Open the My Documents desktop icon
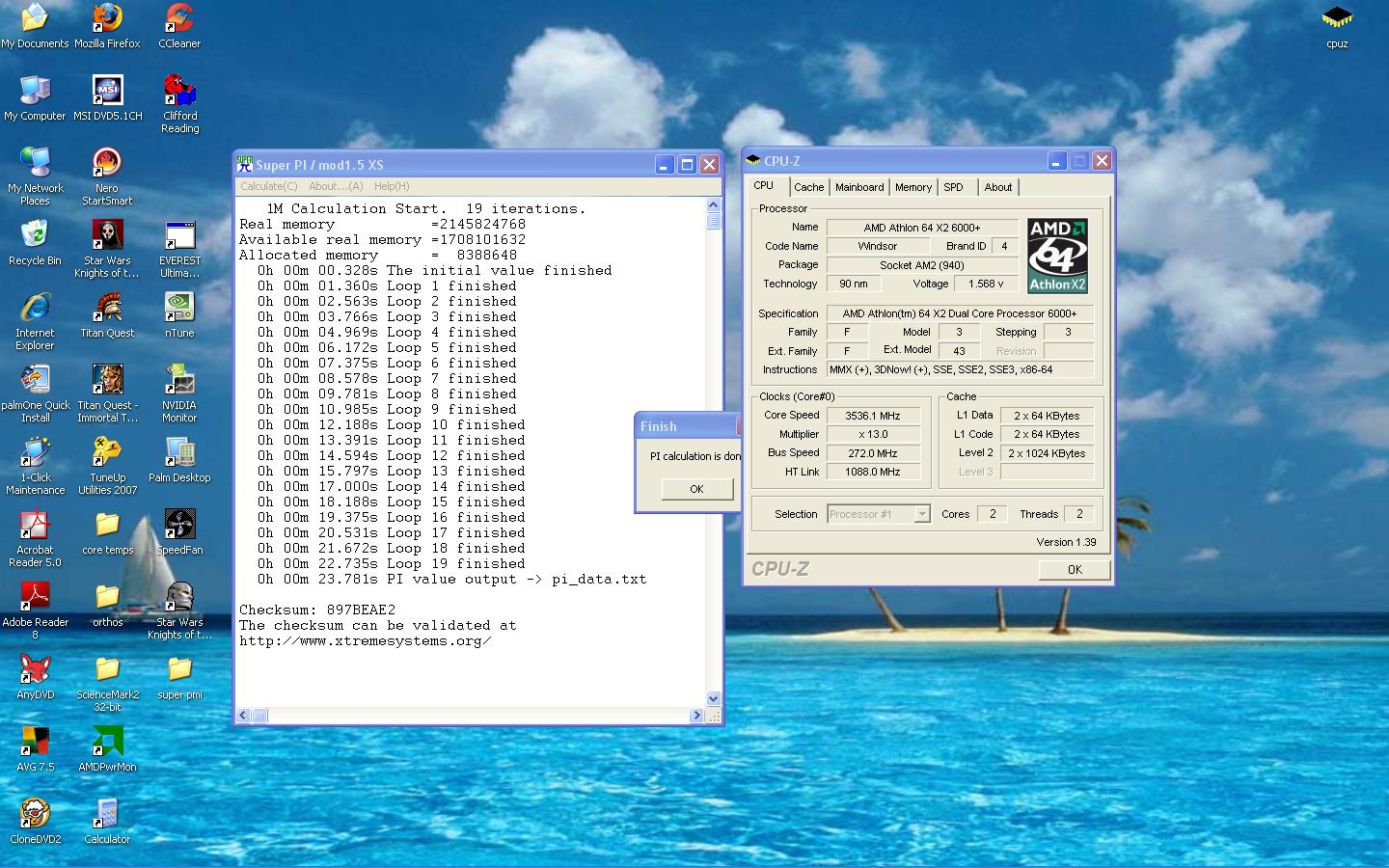1389x868 pixels. (35, 26)
